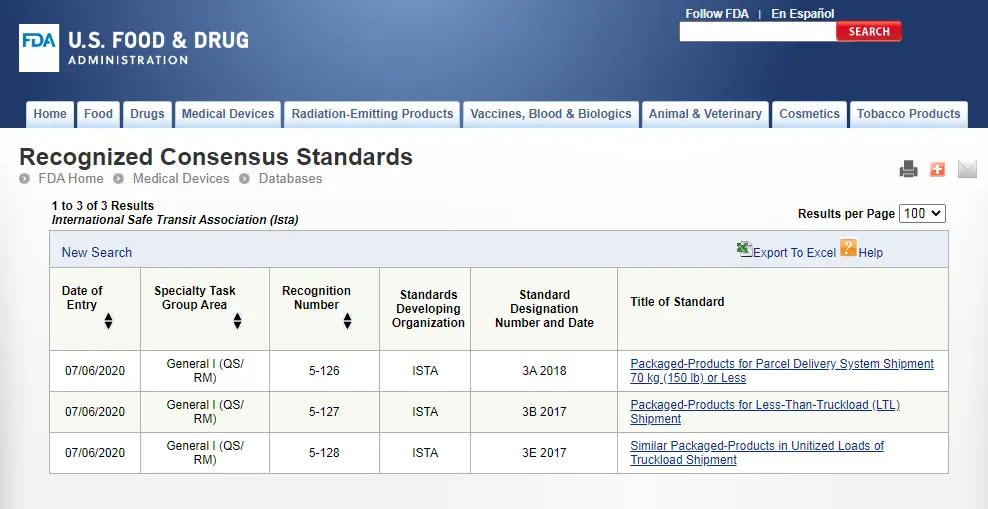This screenshot has width=988, height=509.
Task: Click the New Search link
Action: [x=96, y=252]
